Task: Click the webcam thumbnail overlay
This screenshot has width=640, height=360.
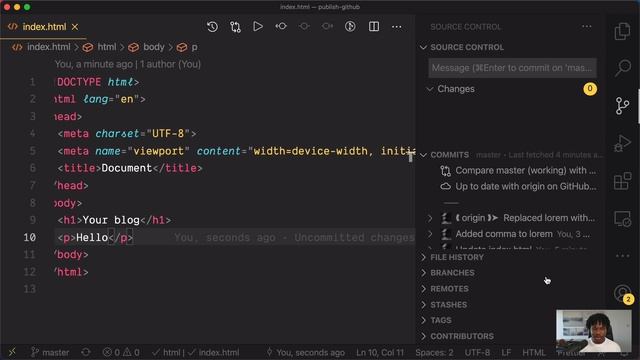Action: (594, 331)
